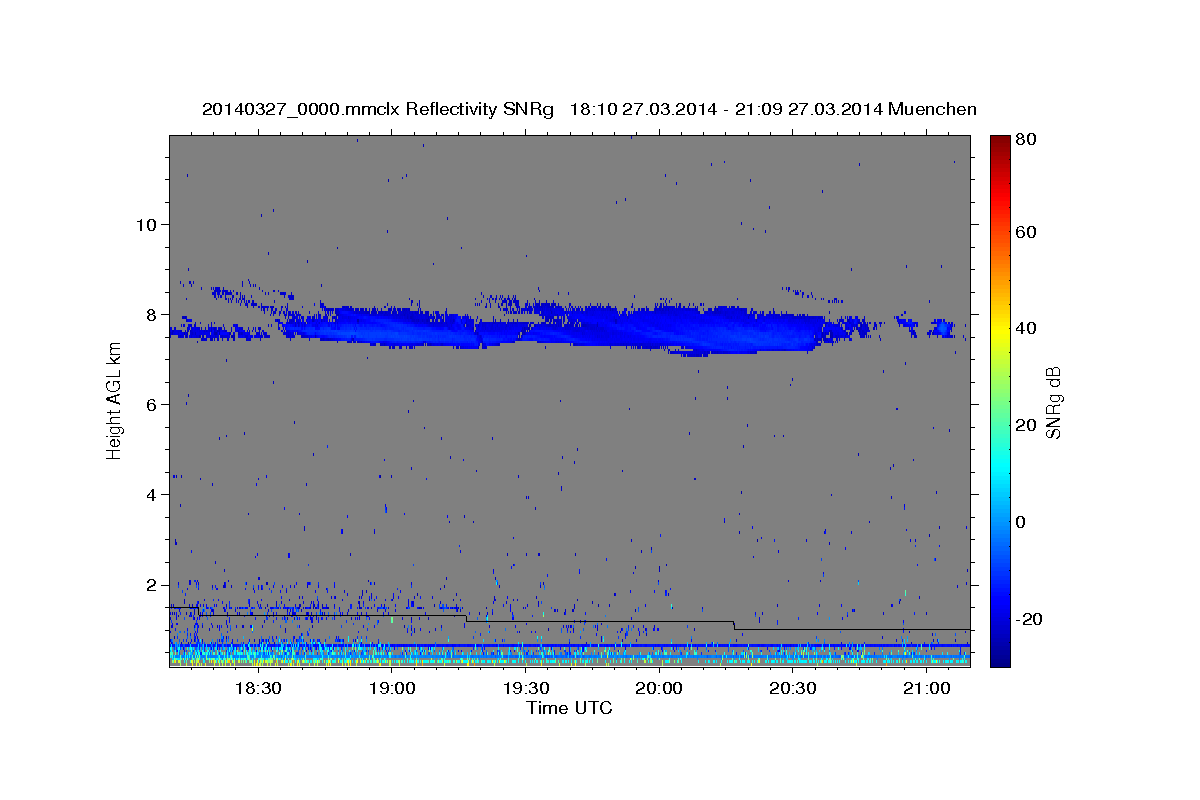
Task: Click the colorbar value 80
Action: [x=1028, y=140]
